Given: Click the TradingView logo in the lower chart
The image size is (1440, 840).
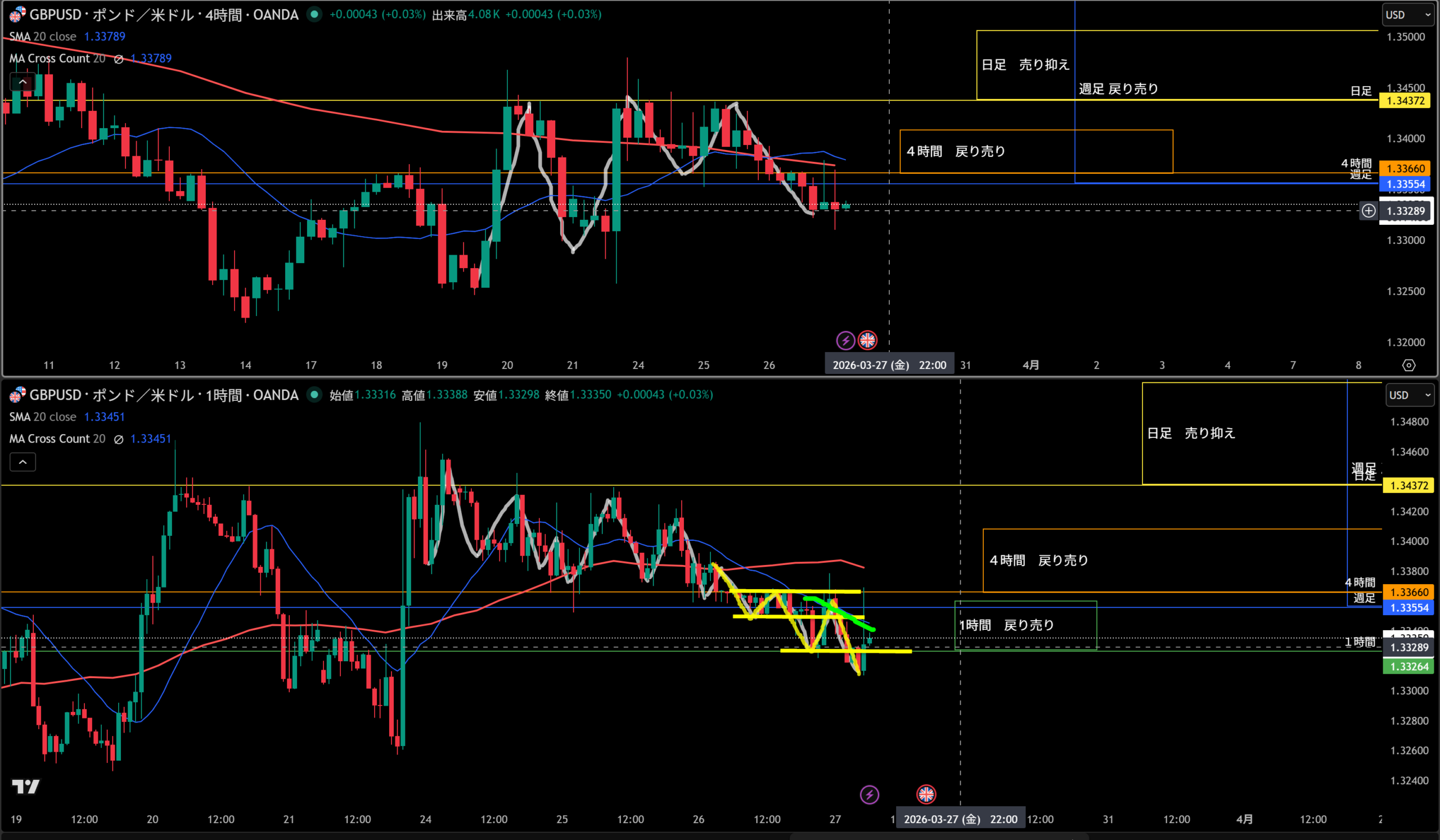Looking at the screenshot, I should [x=26, y=787].
